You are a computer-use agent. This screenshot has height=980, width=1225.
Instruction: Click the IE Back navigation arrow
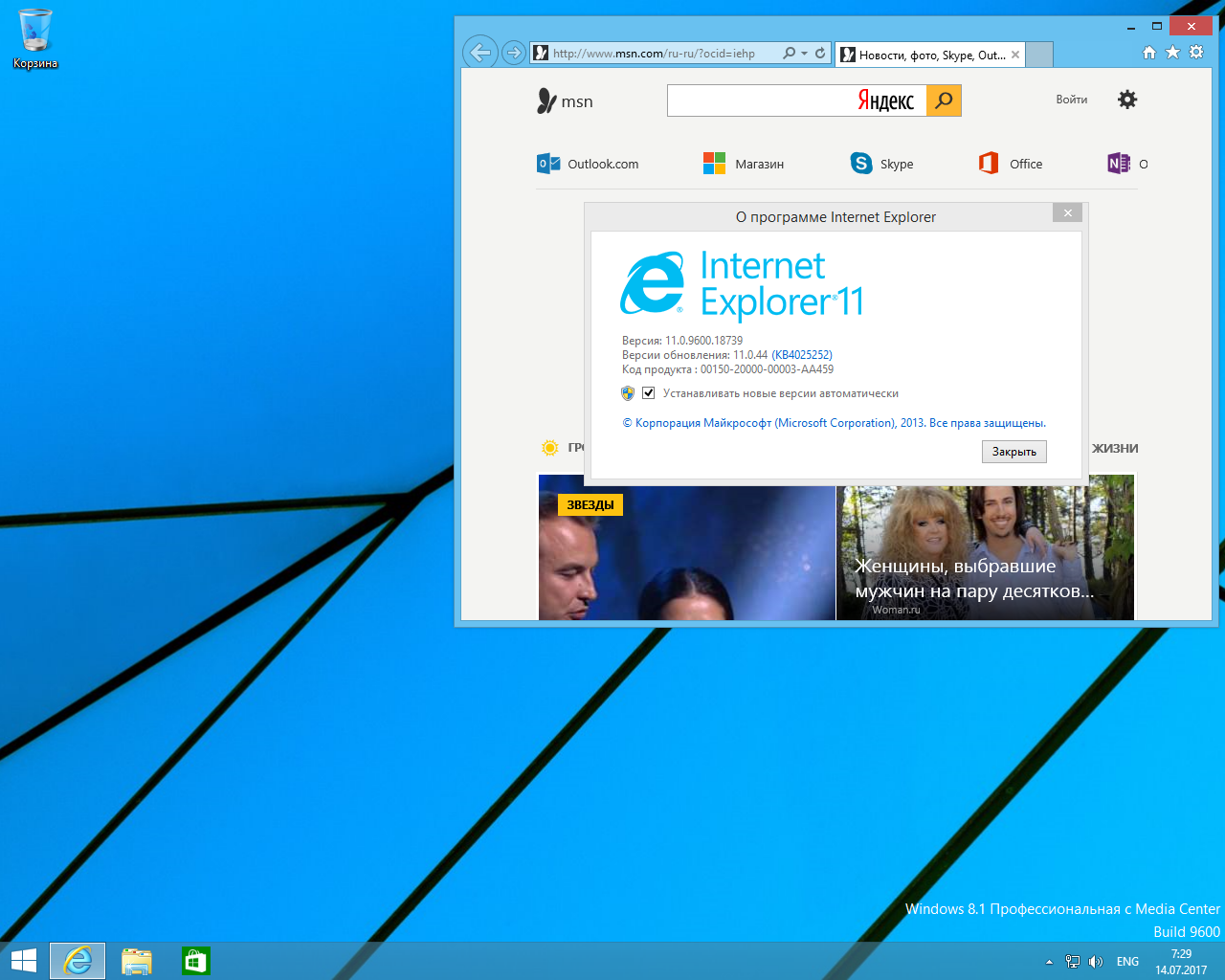click(x=481, y=53)
